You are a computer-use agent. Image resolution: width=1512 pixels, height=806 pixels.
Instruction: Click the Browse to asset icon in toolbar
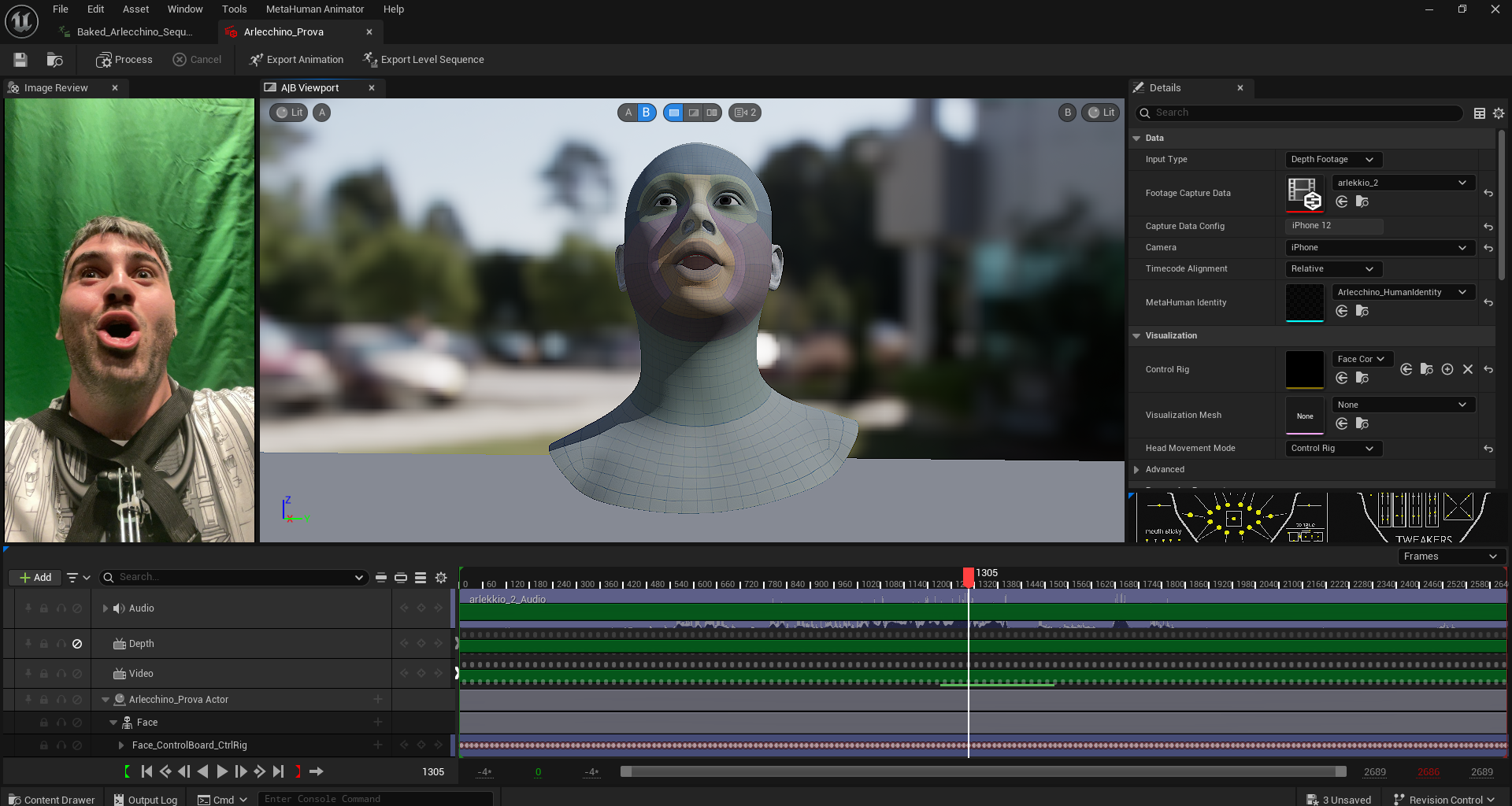coord(54,60)
